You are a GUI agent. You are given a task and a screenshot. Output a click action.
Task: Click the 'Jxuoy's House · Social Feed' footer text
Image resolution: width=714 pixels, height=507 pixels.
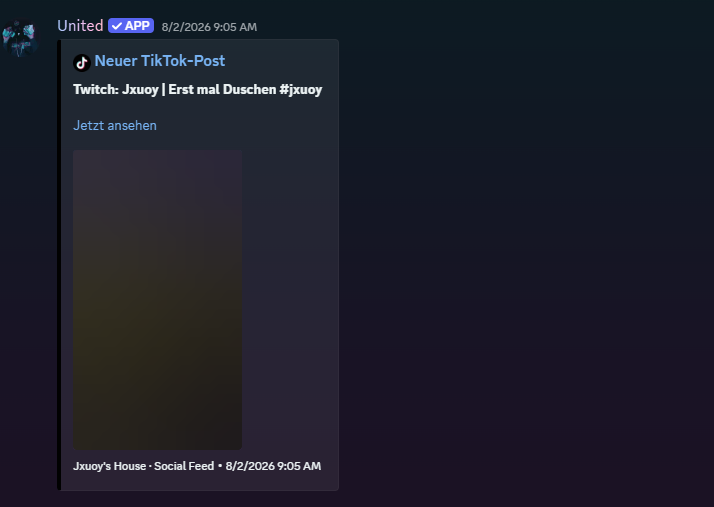[x=143, y=466]
